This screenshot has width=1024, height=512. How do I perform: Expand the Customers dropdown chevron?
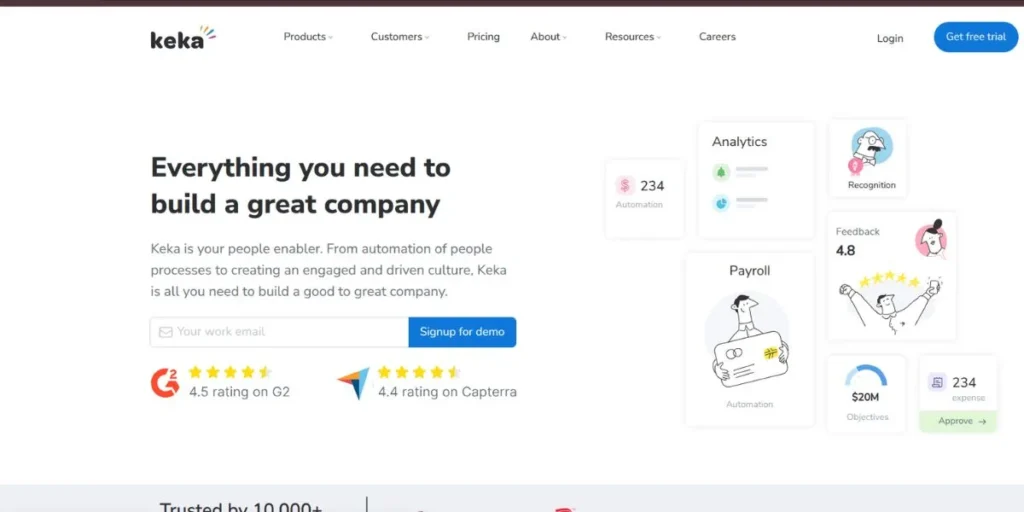(427, 38)
